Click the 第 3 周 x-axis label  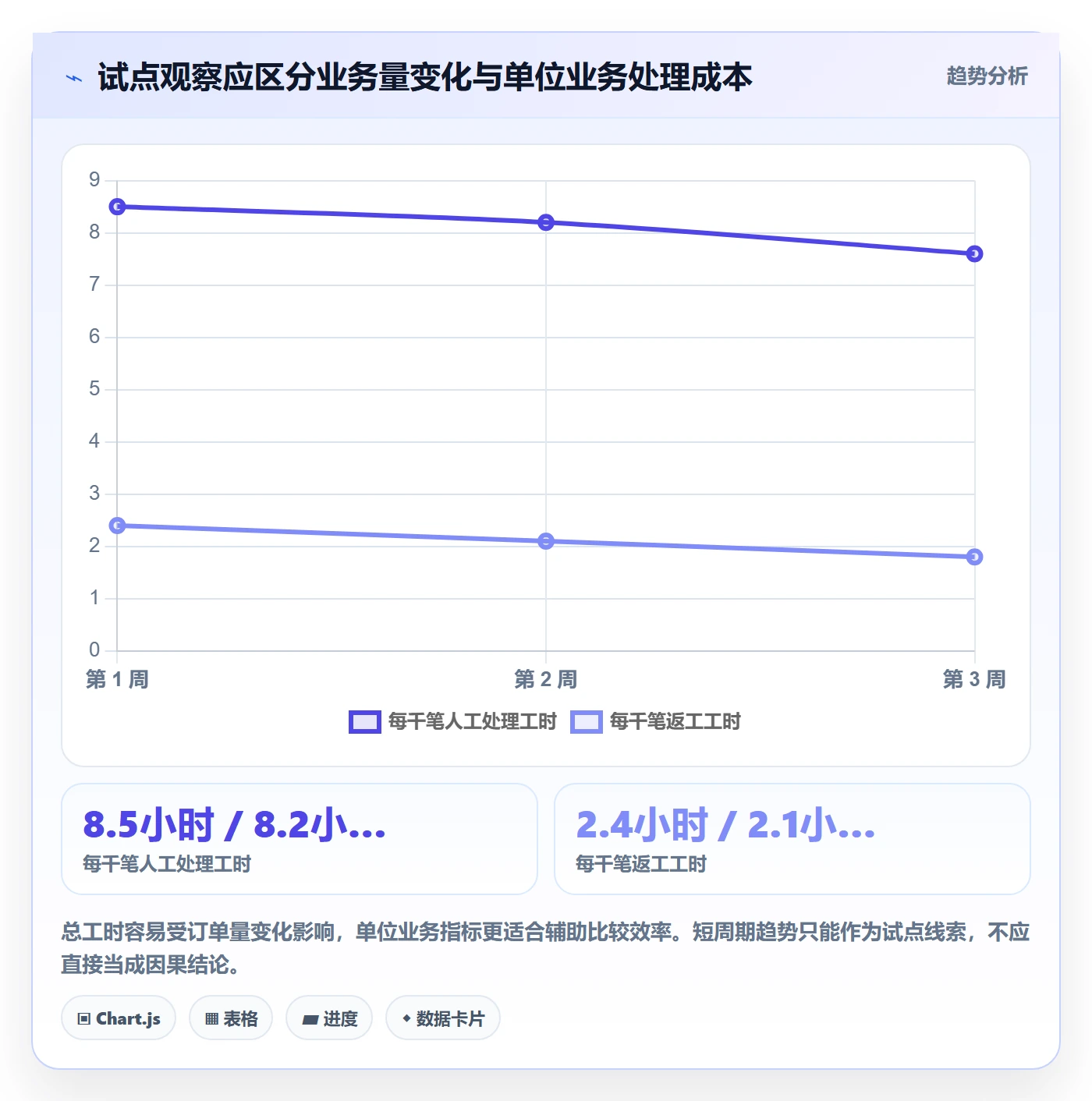pyautogui.click(x=974, y=679)
